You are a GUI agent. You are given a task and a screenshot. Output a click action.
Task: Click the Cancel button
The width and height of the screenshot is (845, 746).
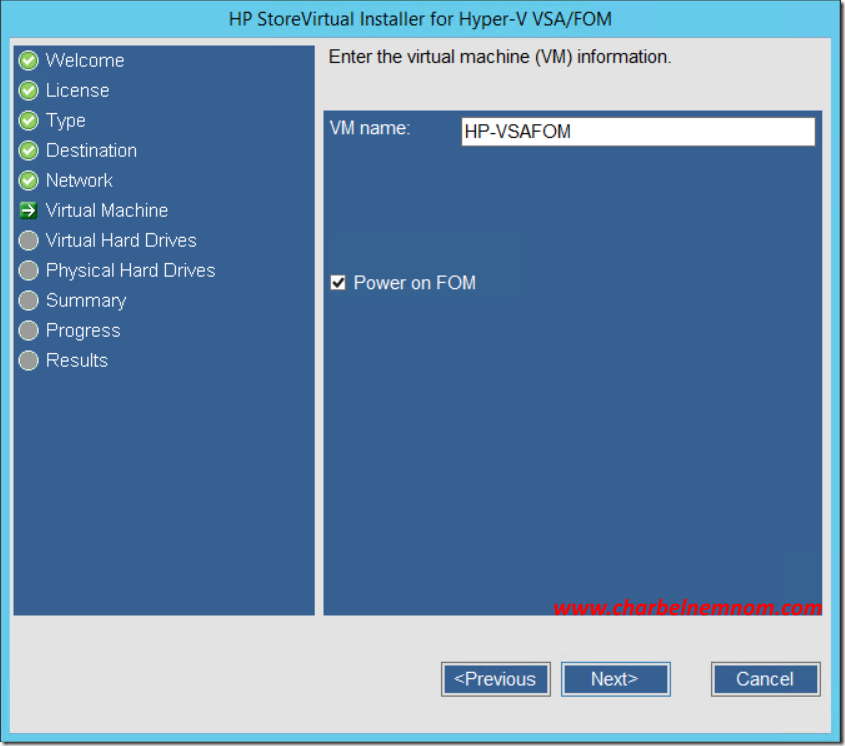[x=765, y=679]
